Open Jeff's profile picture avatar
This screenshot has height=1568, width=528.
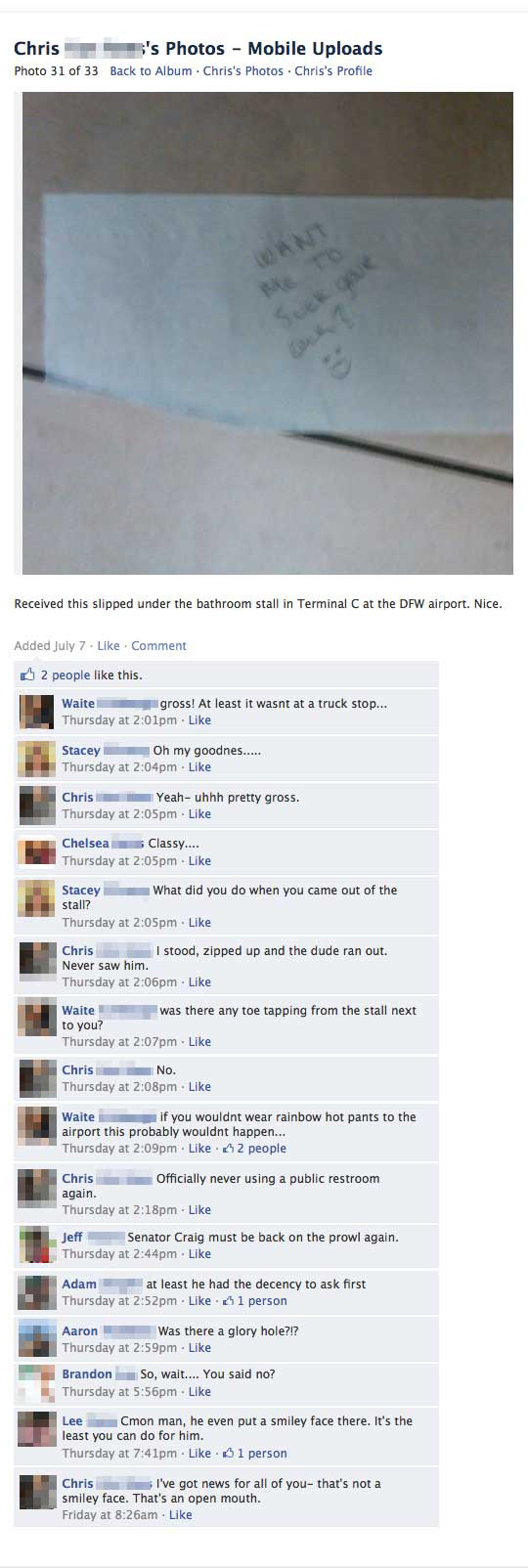pos(37,1245)
